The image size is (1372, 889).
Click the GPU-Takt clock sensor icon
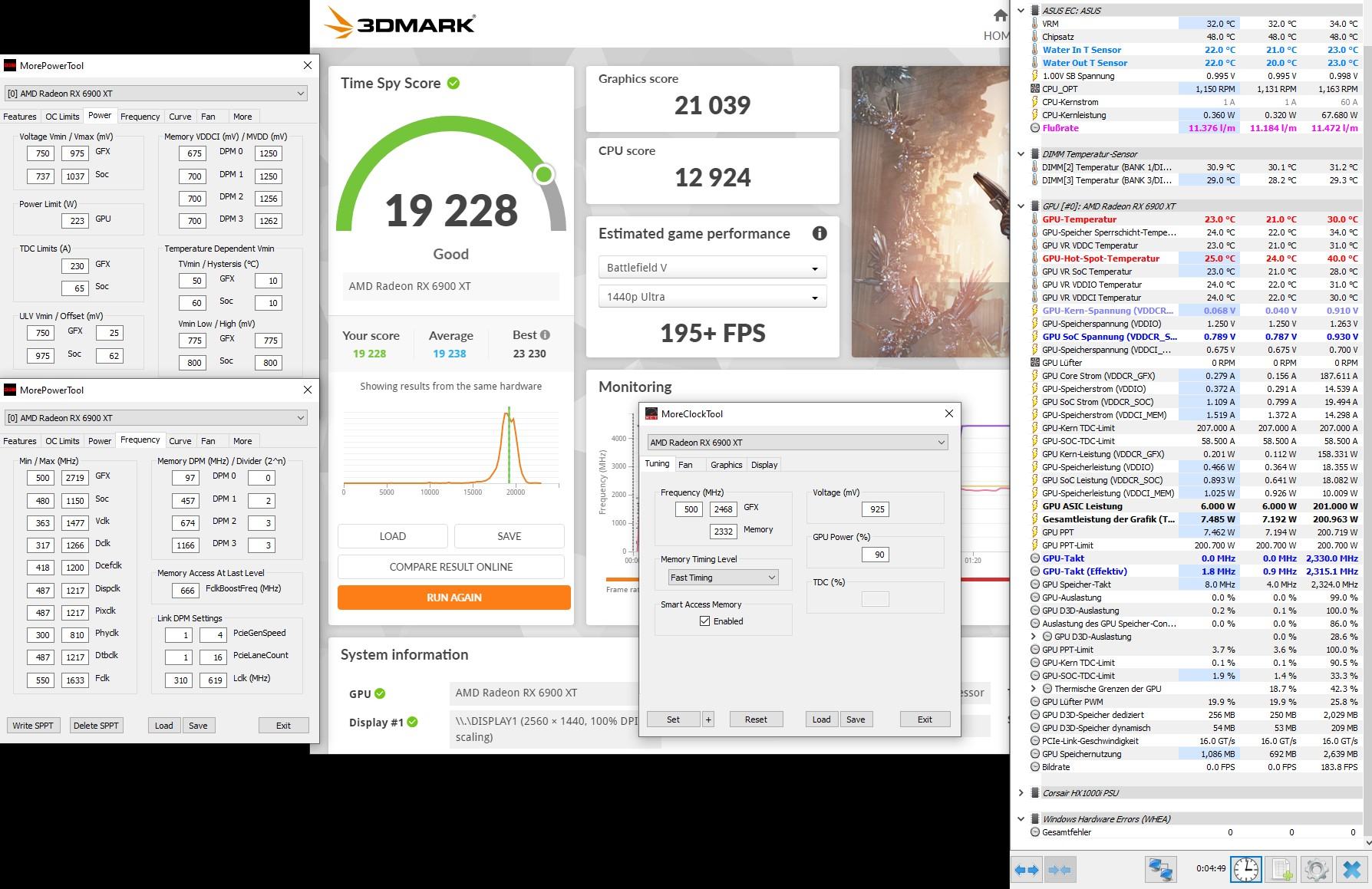tap(1034, 558)
